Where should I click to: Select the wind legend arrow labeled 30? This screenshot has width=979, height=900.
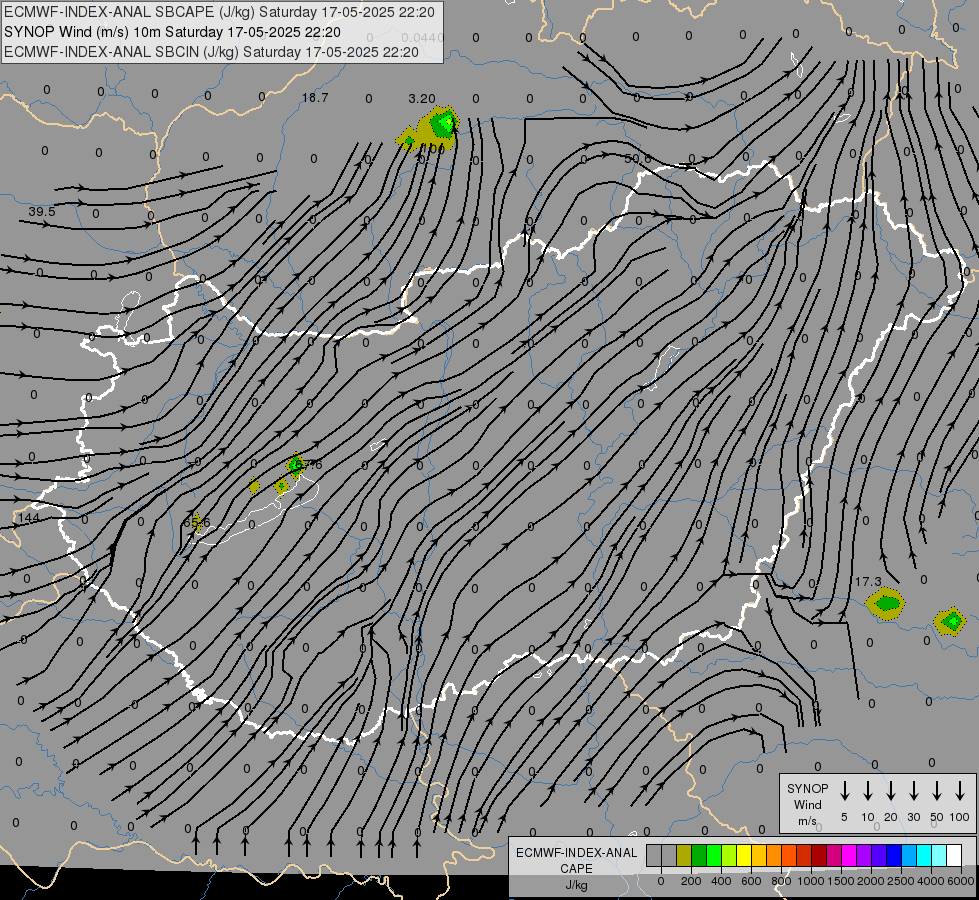coord(913,791)
